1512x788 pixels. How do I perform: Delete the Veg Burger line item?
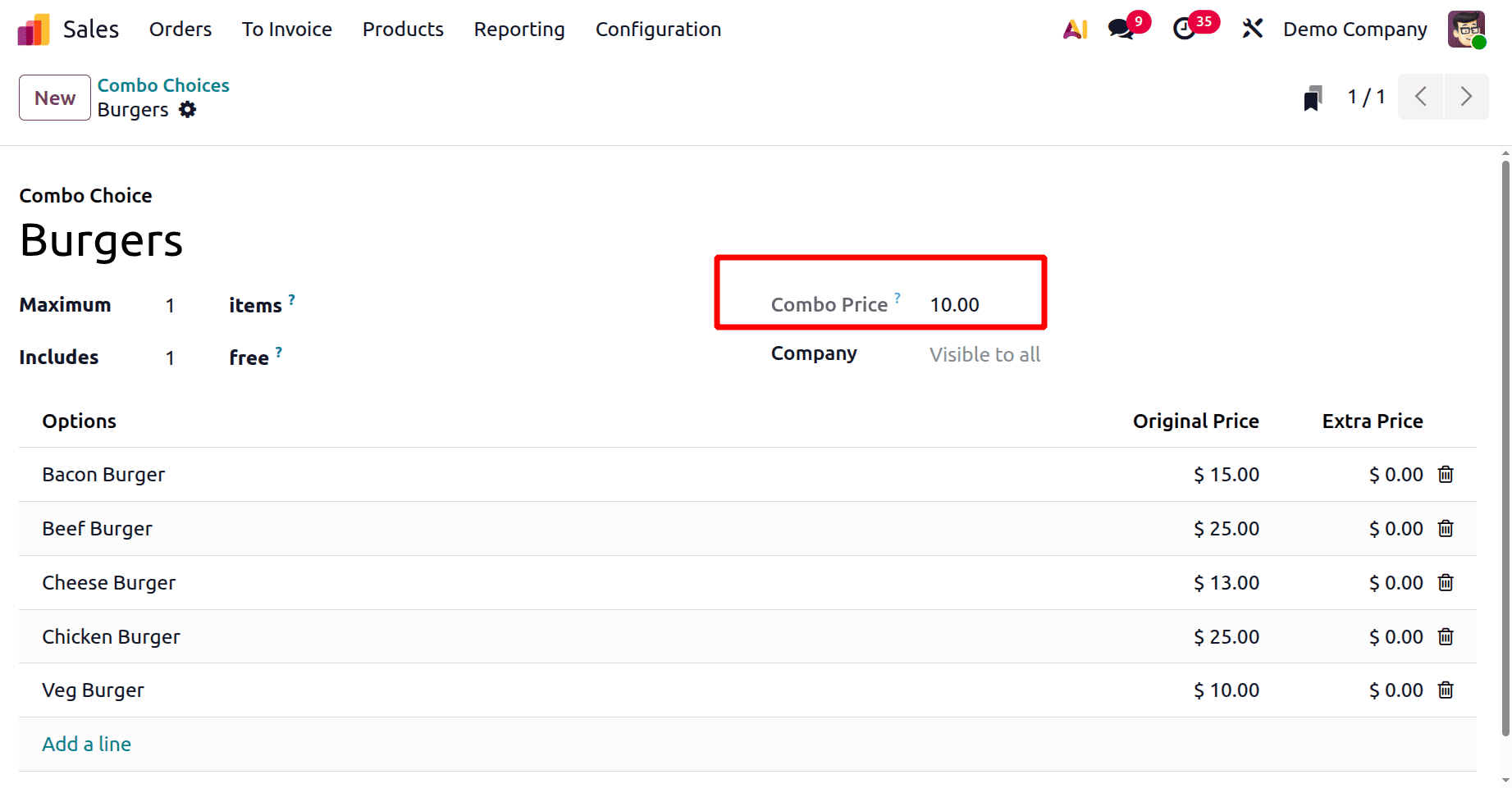(1446, 690)
